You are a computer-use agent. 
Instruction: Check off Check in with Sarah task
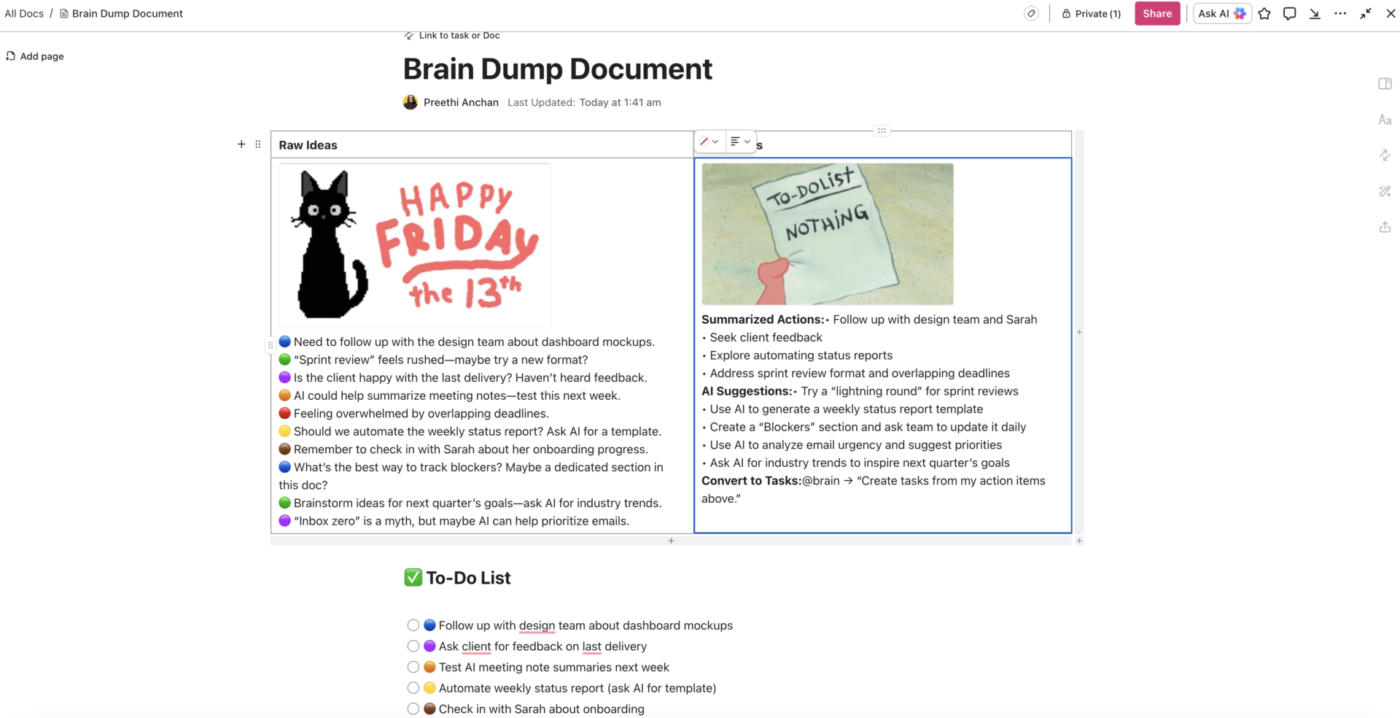tap(413, 709)
